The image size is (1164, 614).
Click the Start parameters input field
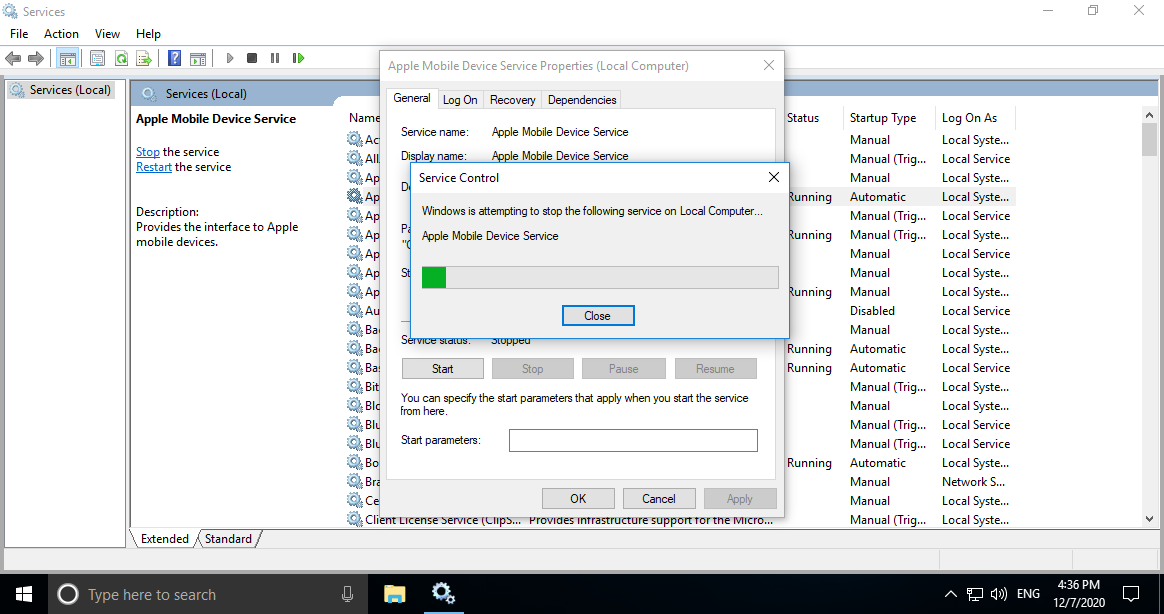click(x=632, y=440)
